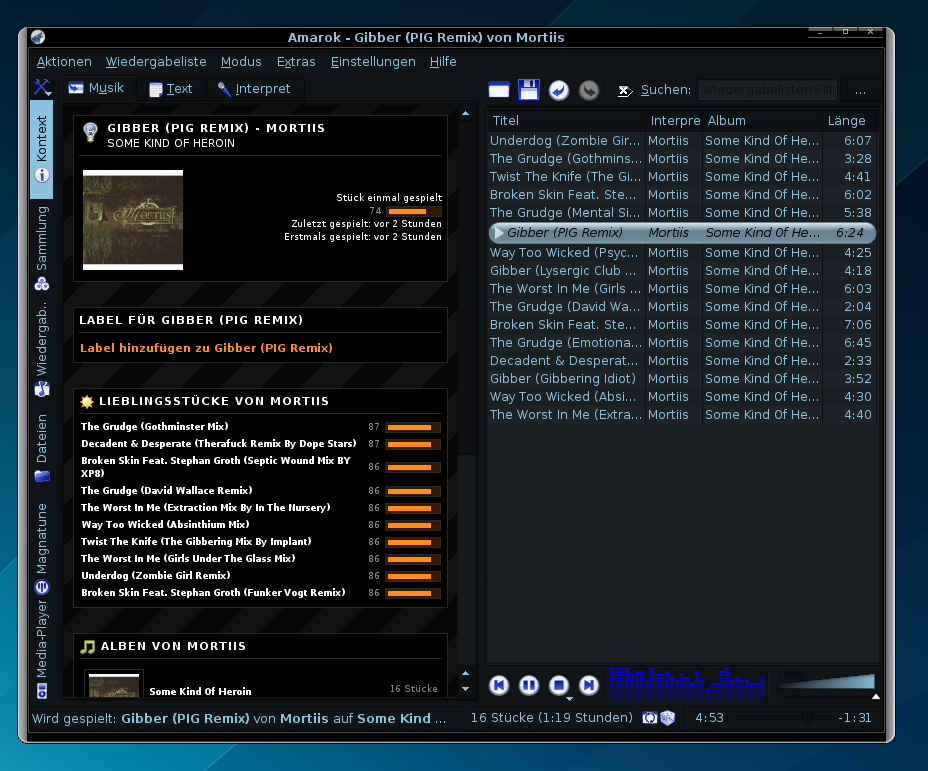This screenshot has width=928, height=771.
Task: Expand the stop button dropdown arrow
Action: click(x=569, y=699)
